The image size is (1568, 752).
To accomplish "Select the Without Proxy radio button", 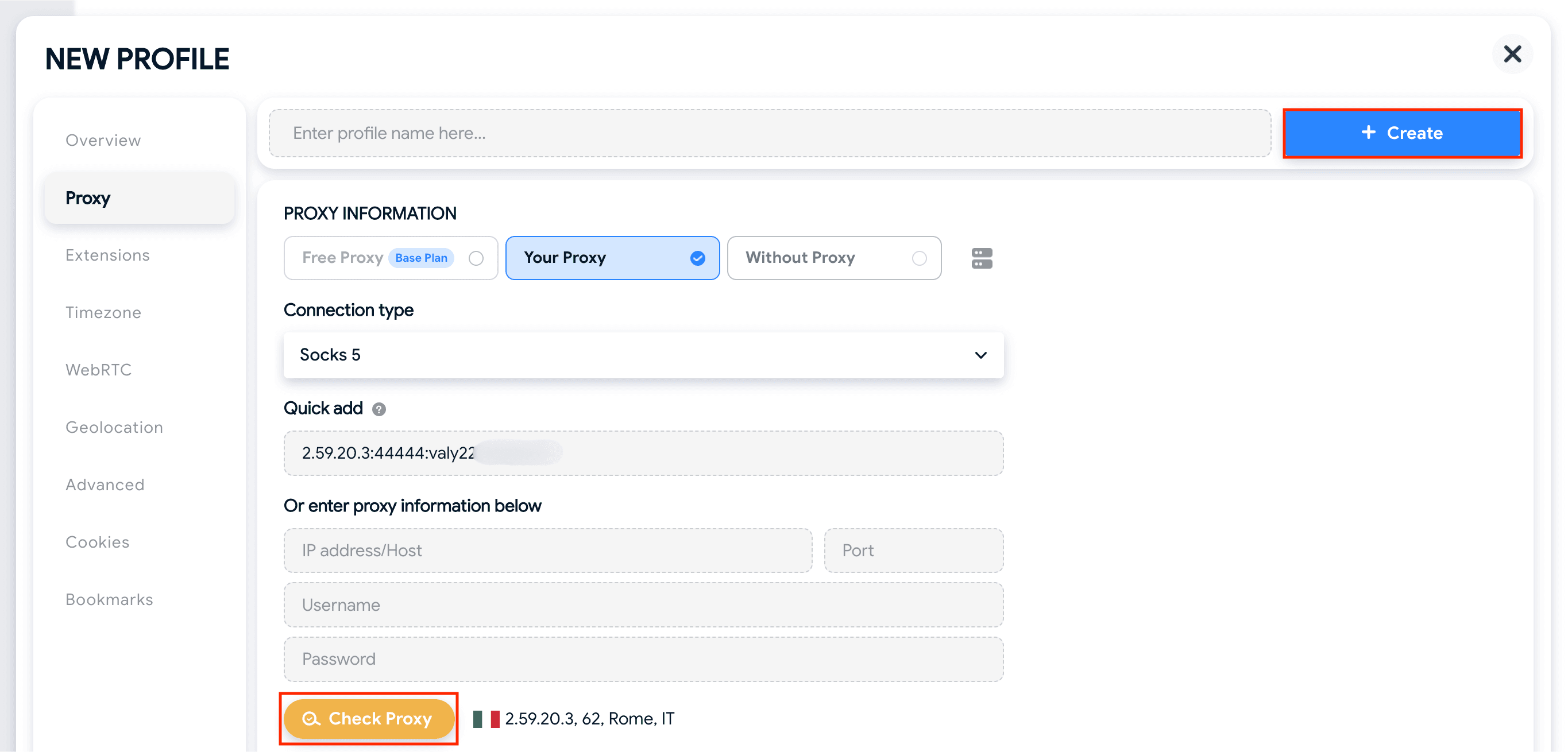I will pos(920,258).
